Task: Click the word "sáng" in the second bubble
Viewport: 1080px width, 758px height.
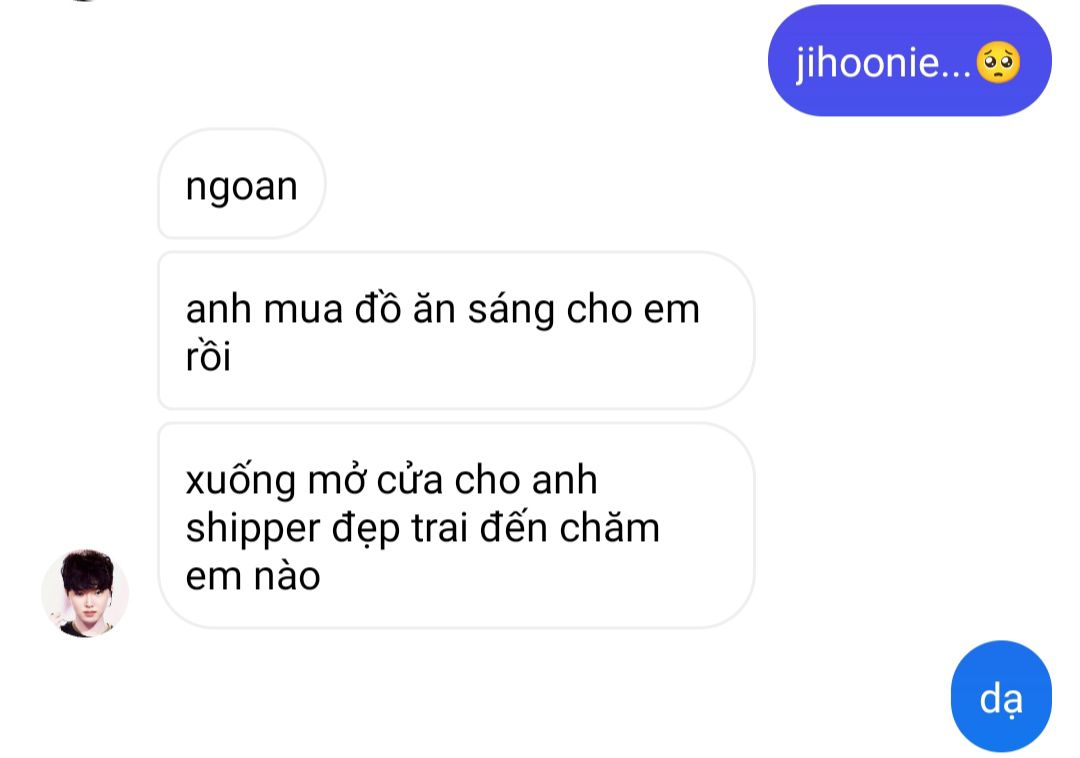Action: coord(511,309)
